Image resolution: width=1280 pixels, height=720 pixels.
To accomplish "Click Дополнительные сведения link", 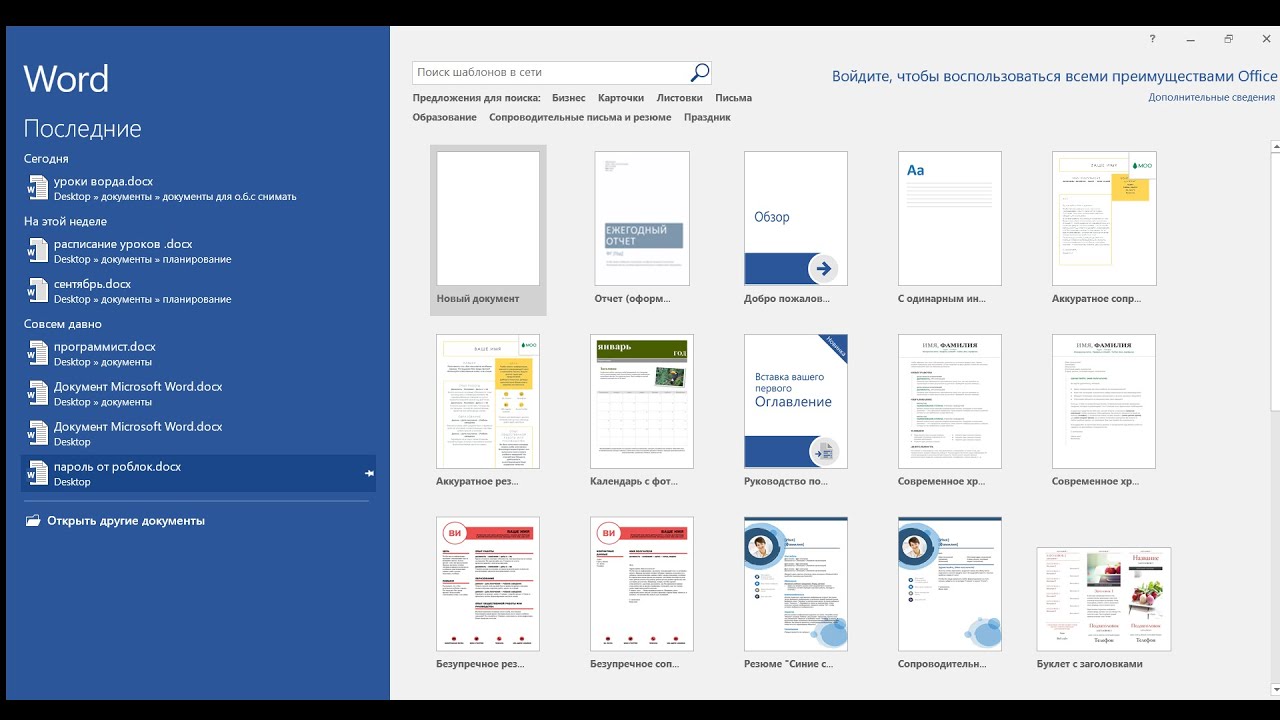I will tap(1211, 98).
